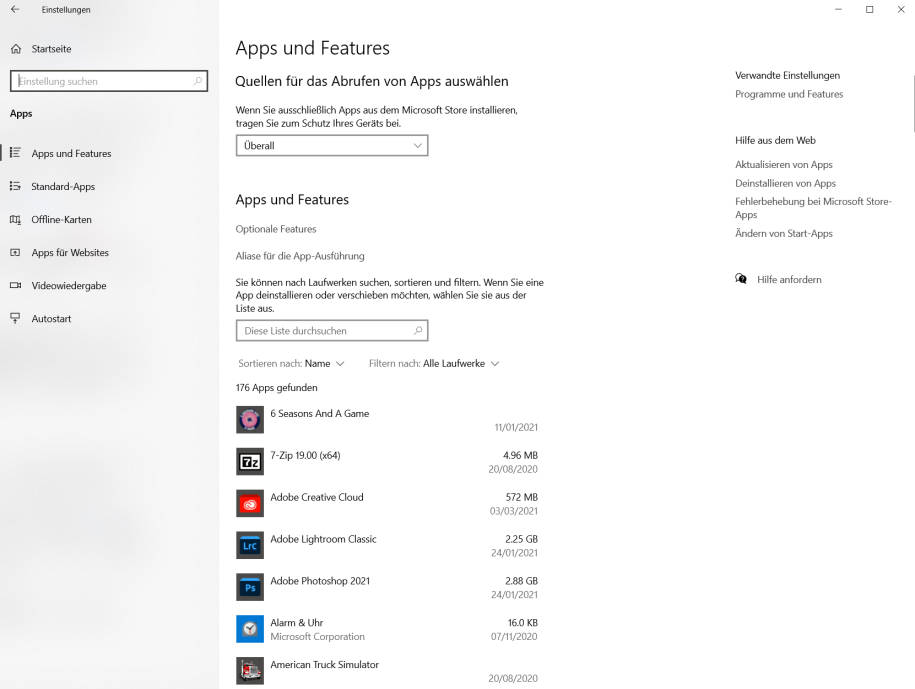
Task: Click the Apps und Features sidebar icon
Action: [x=15, y=153]
